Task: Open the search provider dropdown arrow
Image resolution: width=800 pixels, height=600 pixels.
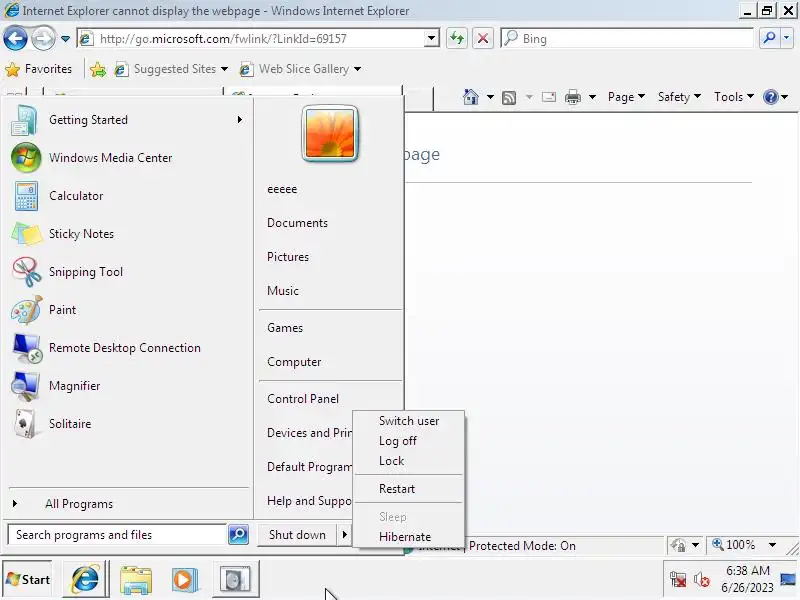Action: click(786, 38)
